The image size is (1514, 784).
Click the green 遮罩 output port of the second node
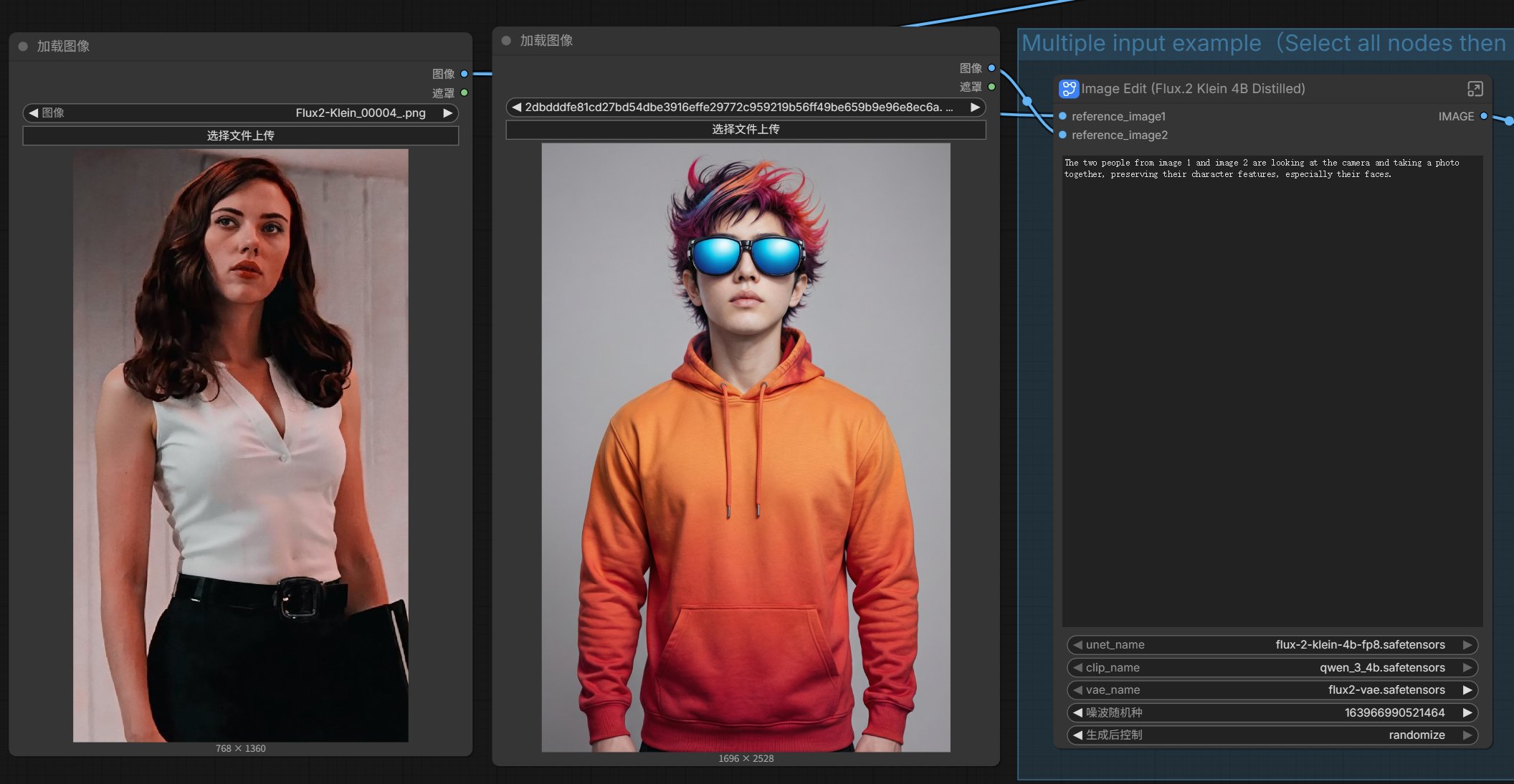pos(991,87)
